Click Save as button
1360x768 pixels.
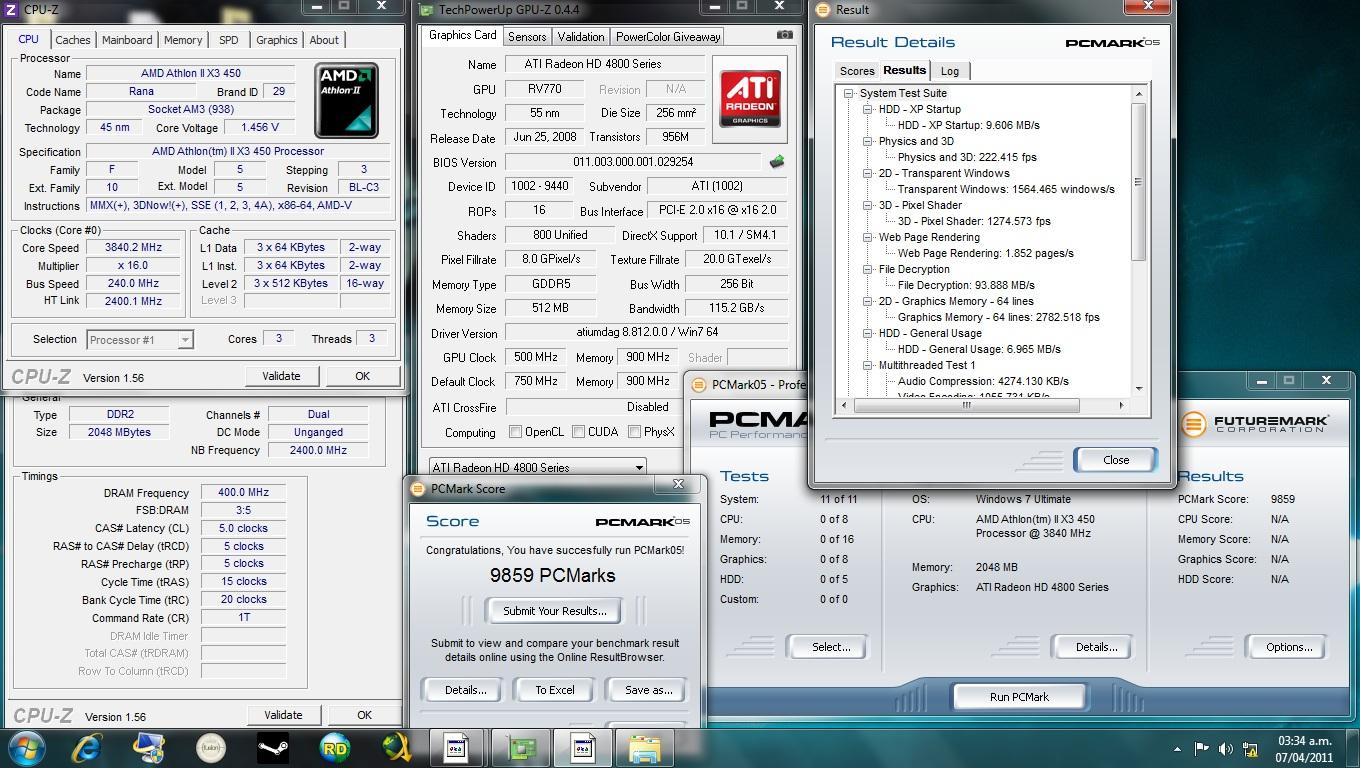point(648,690)
